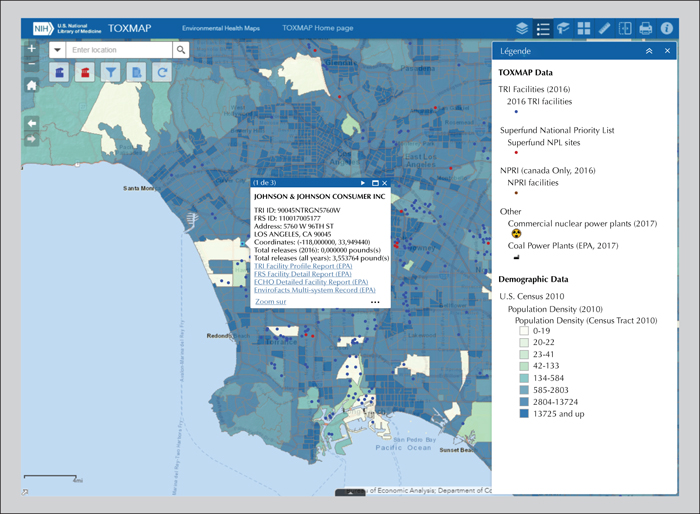Click 'TRI Facilities (2016)' legend text

(x=534, y=89)
